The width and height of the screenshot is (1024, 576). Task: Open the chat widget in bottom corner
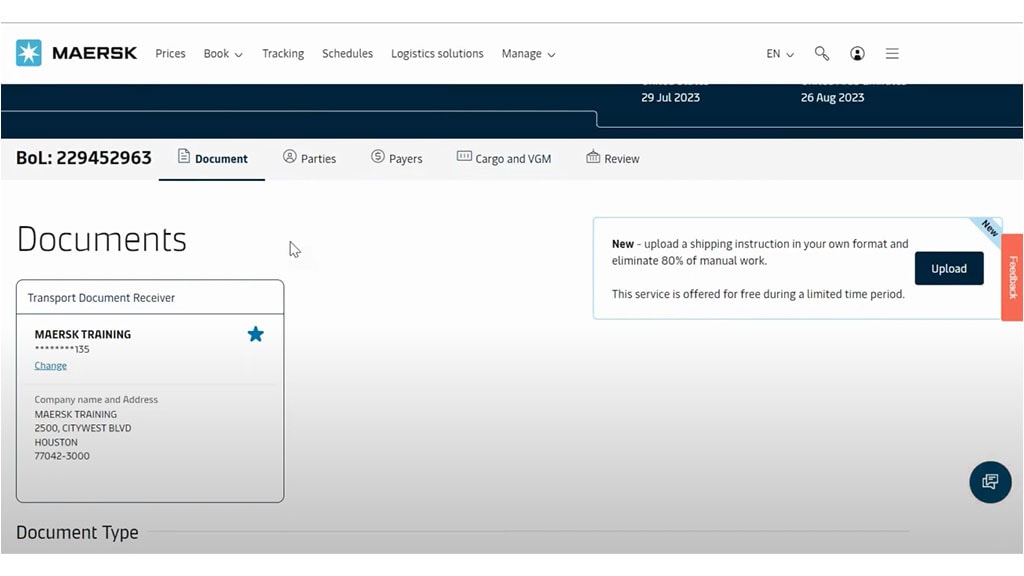click(990, 482)
